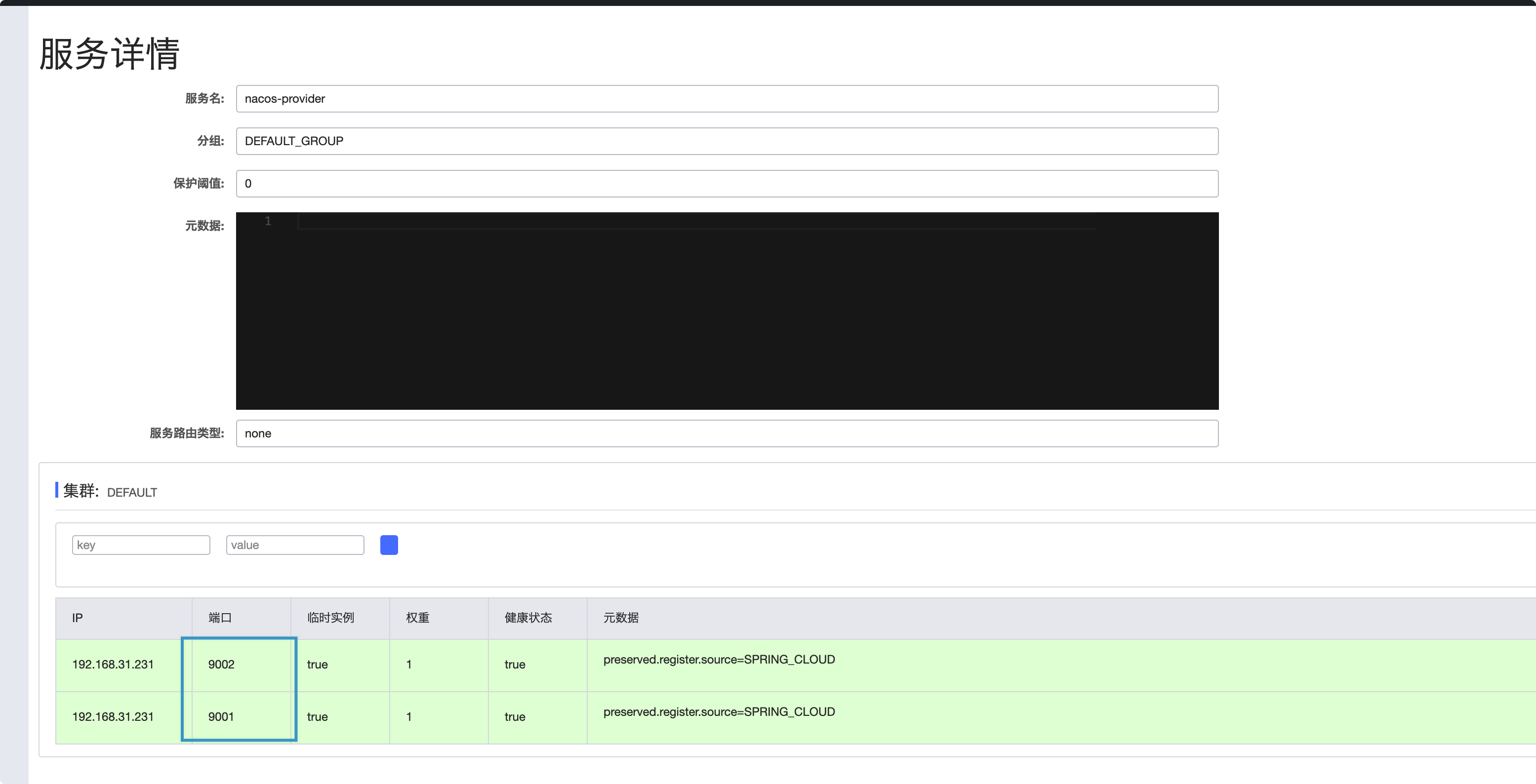Click the 健康状态 column header
The image size is (1536, 784).
(x=527, y=618)
